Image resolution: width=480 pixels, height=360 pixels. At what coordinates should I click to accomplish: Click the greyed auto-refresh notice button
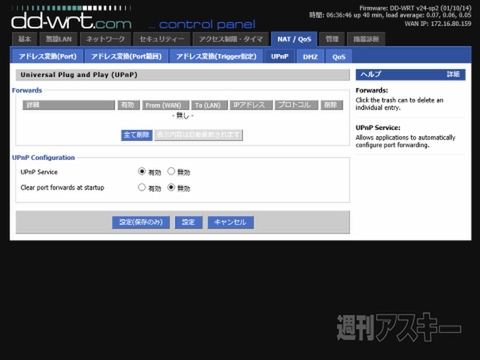(199, 135)
